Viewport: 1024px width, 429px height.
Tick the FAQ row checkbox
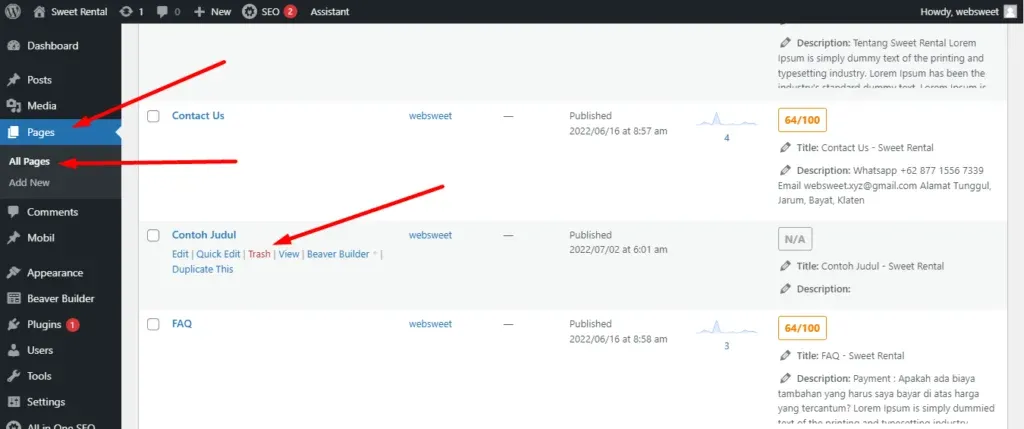(153, 324)
